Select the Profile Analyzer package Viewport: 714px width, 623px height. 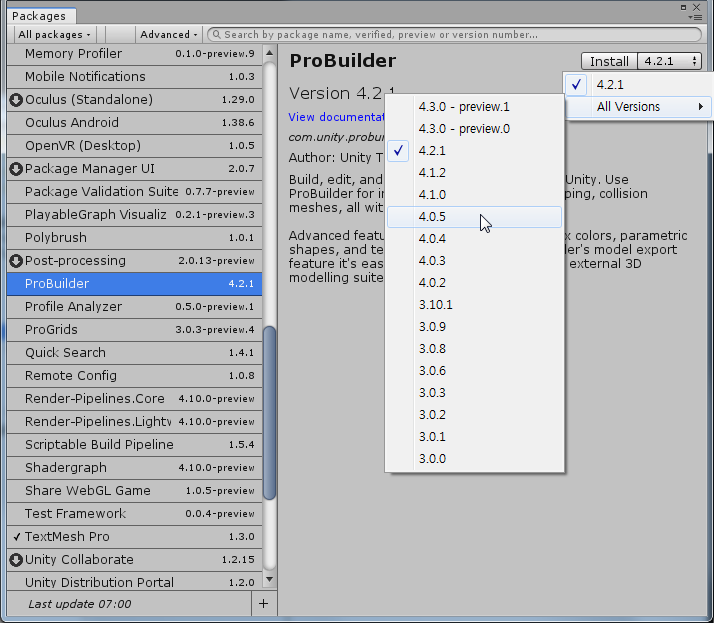[x=134, y=306]
